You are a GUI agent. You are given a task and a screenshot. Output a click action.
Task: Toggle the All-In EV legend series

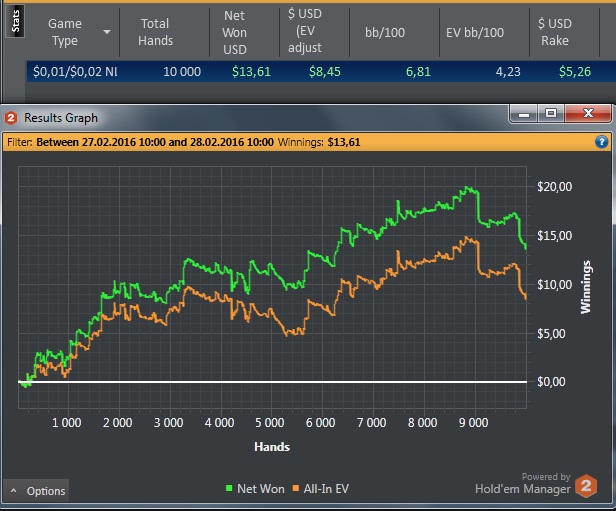pos(320,489)
